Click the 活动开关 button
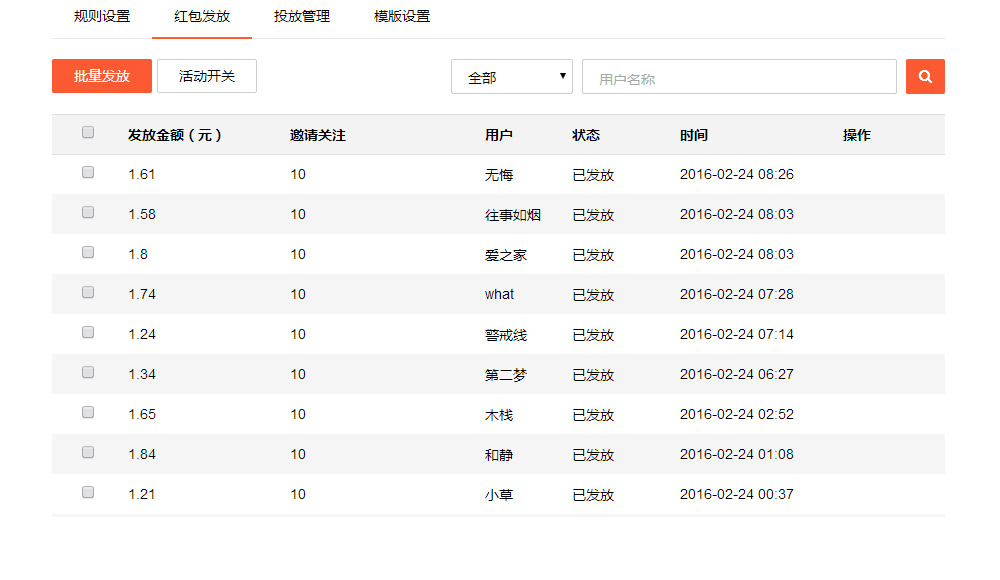Viewport: 1000px width, 580px height. pyautogui.click(x=207, y=76)
